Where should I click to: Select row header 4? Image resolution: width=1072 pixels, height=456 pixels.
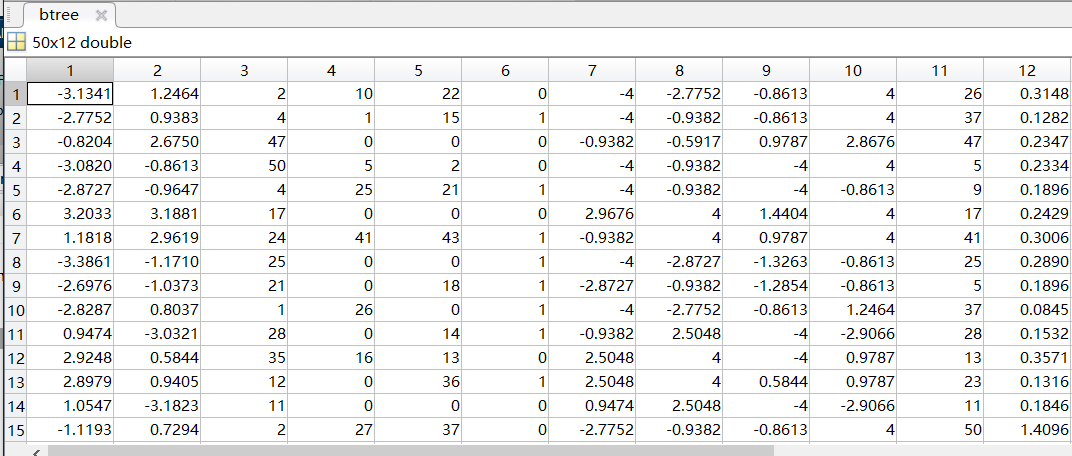[x=16, y=166]
